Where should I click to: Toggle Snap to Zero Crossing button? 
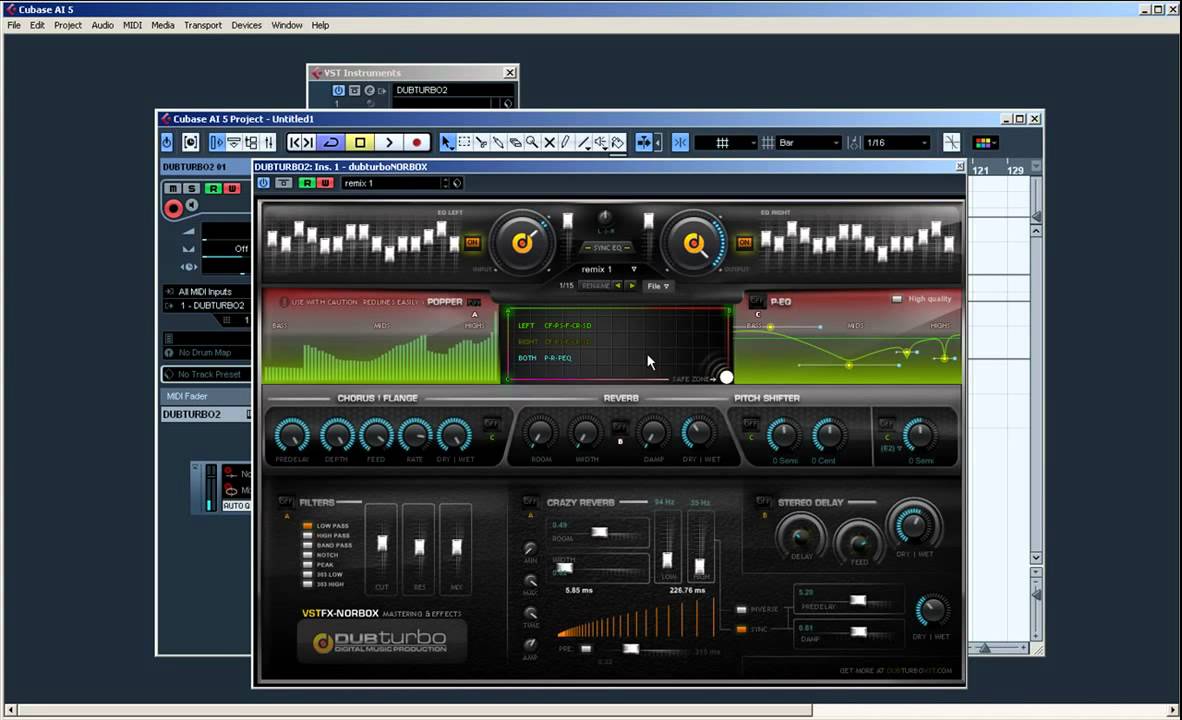click(680, 142)
